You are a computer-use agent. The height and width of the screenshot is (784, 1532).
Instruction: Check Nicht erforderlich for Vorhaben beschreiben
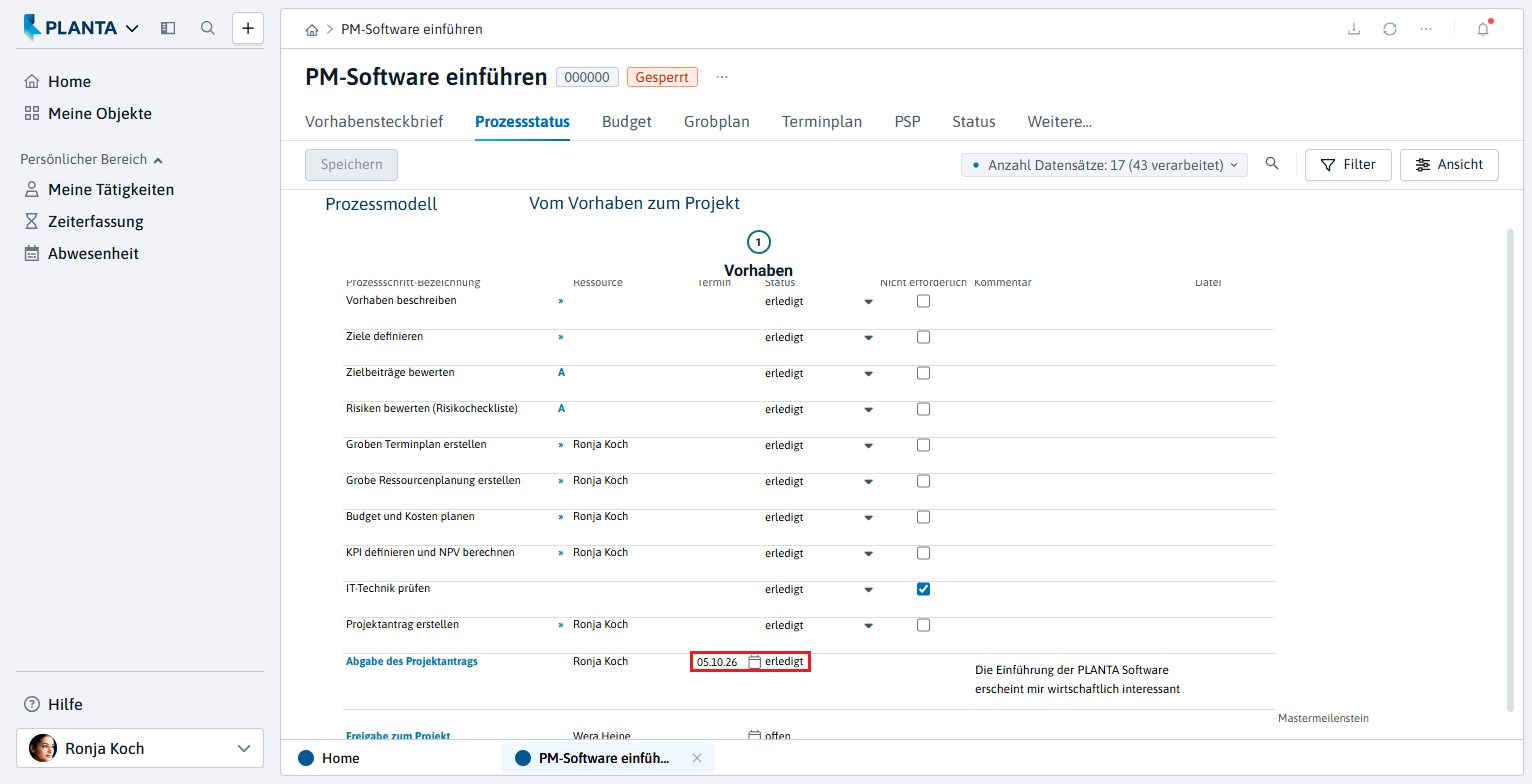(924, 301)
